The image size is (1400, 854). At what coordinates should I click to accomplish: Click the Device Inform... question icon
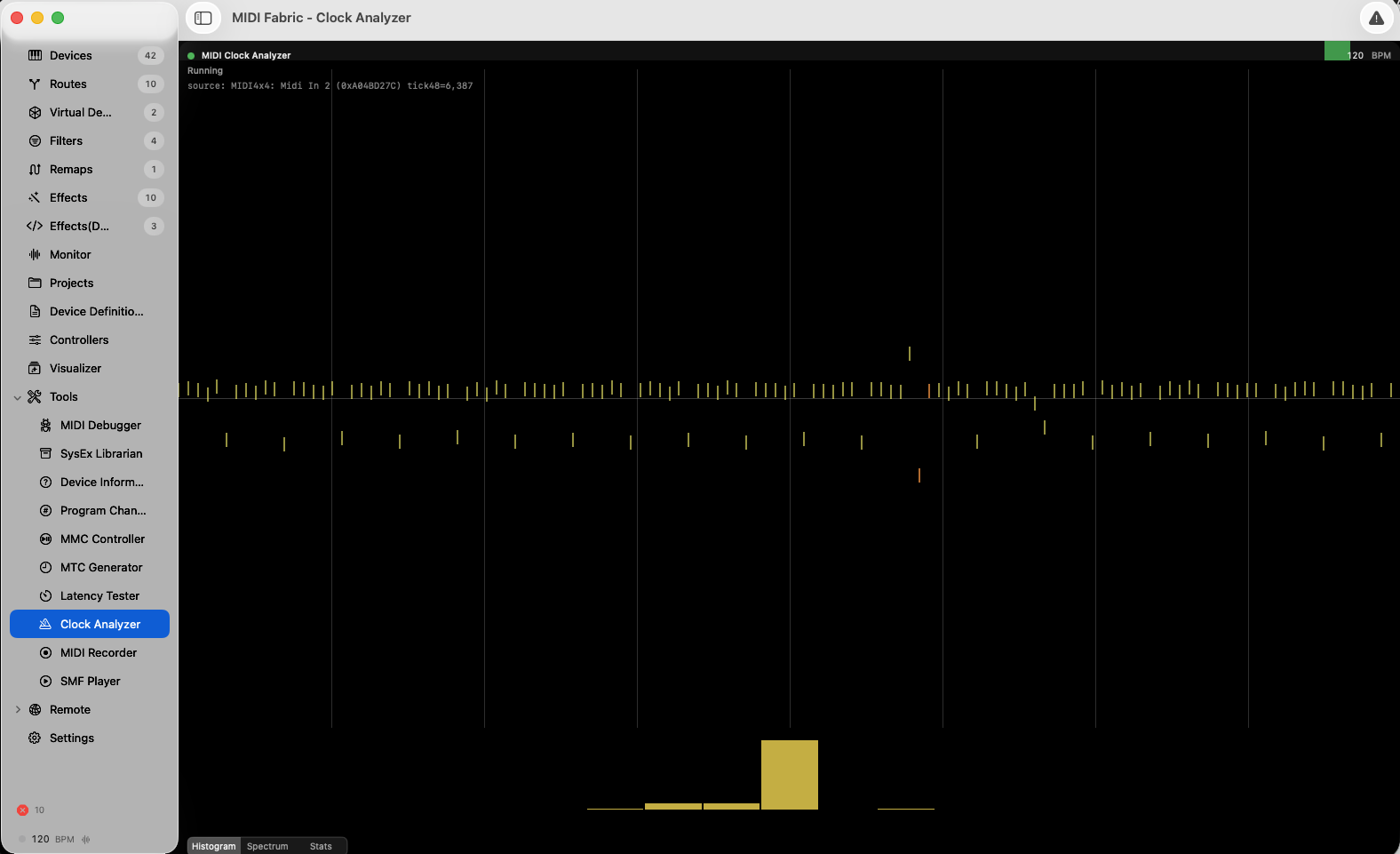pyautogui.click(x=45, y=482)
